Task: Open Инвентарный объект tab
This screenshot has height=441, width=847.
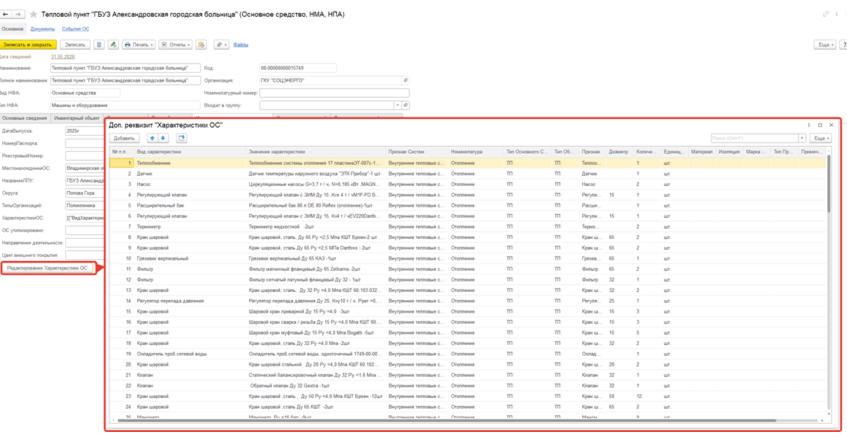Action: [77, 118]
